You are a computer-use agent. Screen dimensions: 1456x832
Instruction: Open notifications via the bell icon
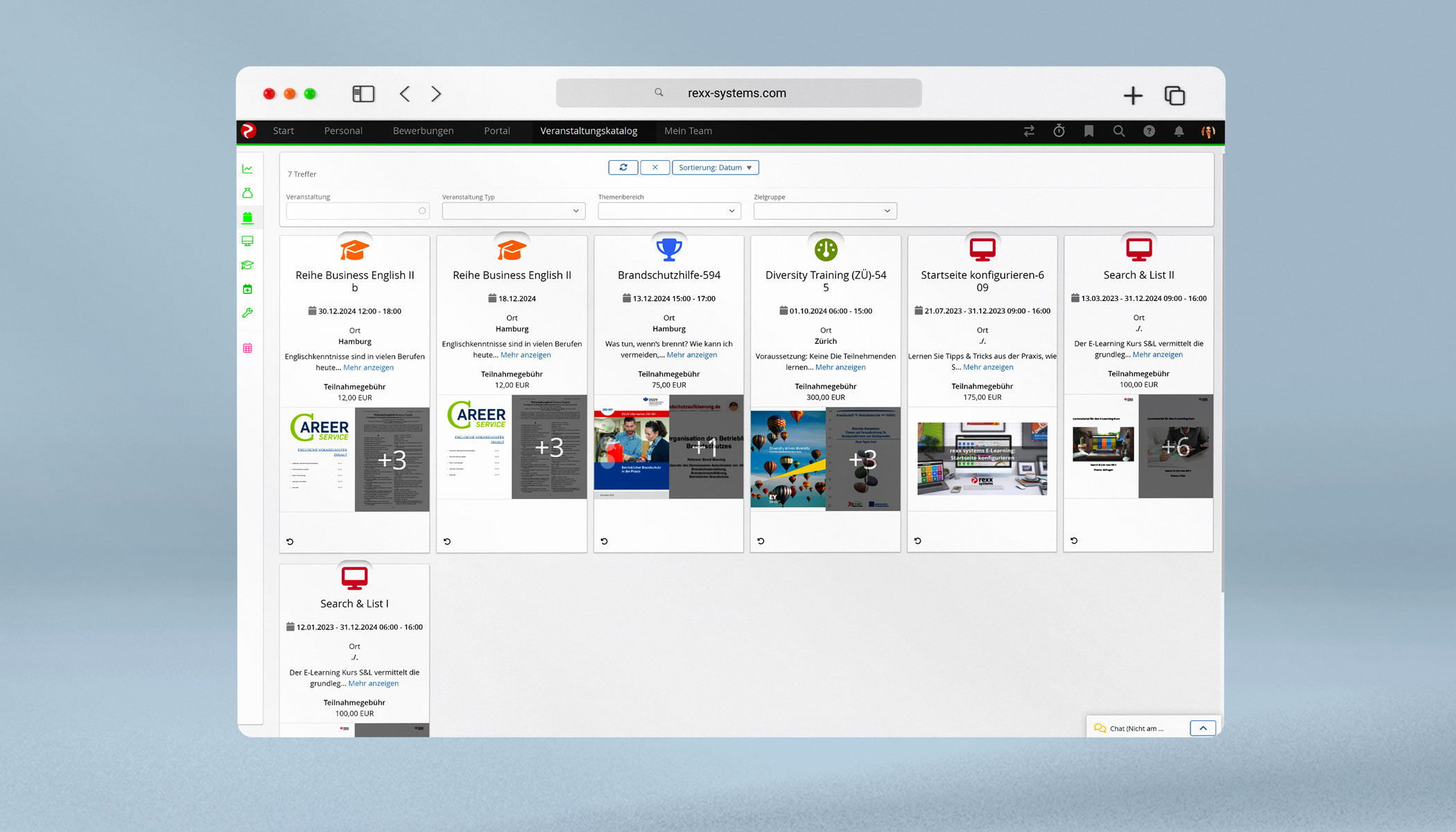coord(1179,131)
